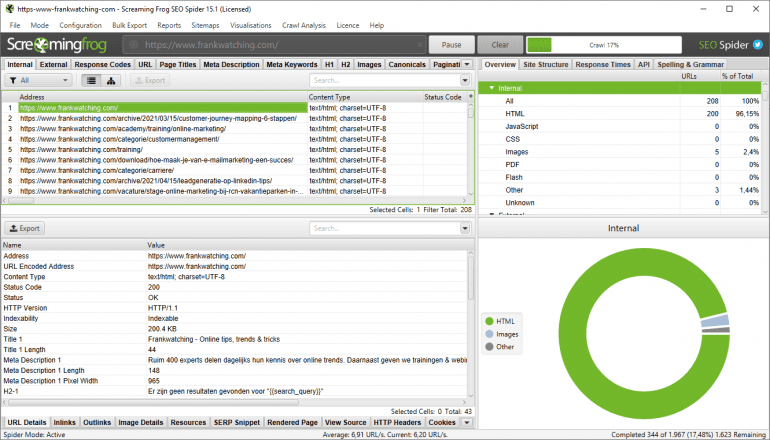Open the Mode menu

[x=39, y=25]
